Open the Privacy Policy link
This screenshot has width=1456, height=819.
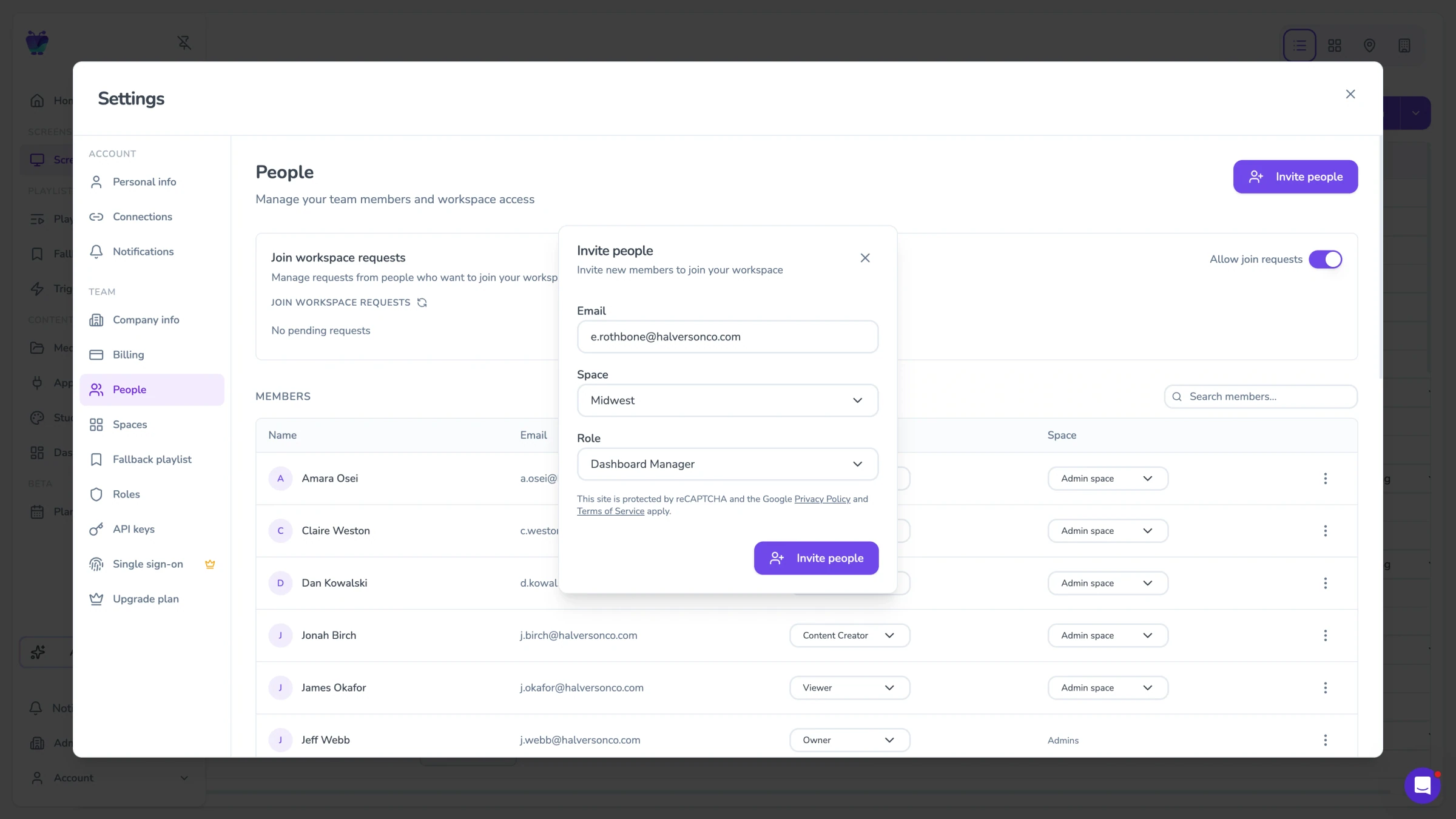822,499
